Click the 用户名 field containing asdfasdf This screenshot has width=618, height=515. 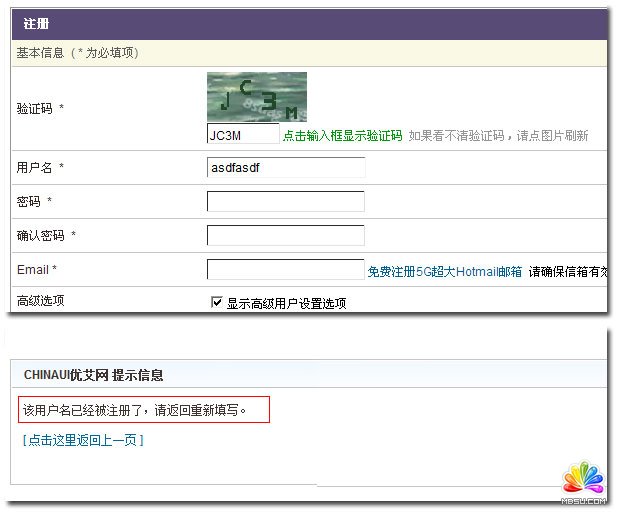[x=285, y=168]
